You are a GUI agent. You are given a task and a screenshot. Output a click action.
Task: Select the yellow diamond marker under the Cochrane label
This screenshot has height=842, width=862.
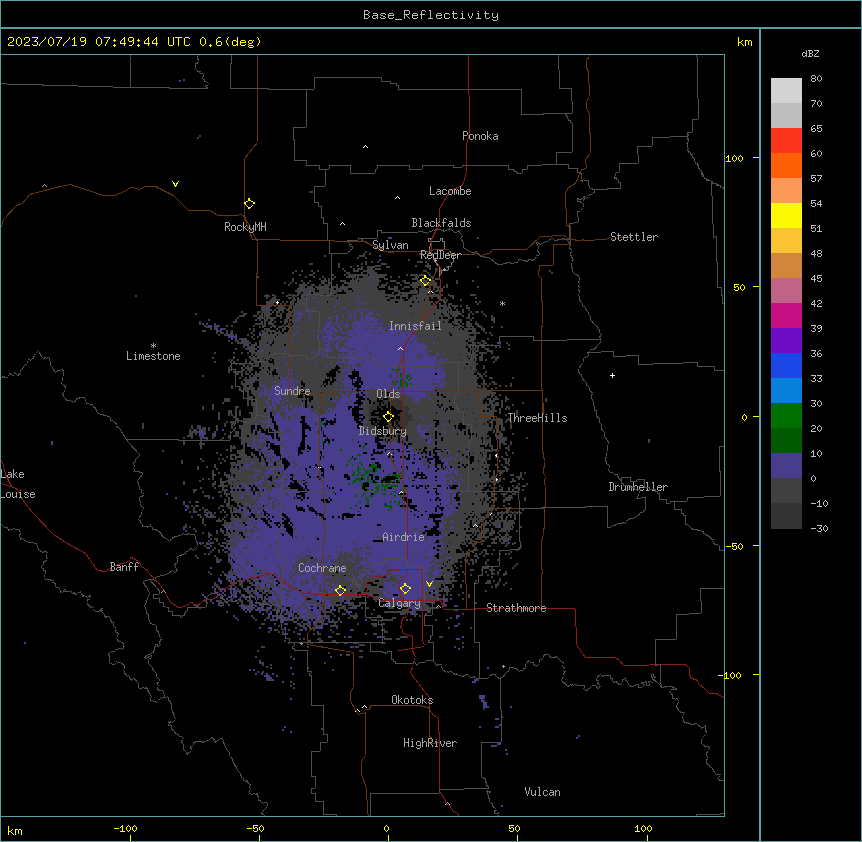tap(340, 590)
